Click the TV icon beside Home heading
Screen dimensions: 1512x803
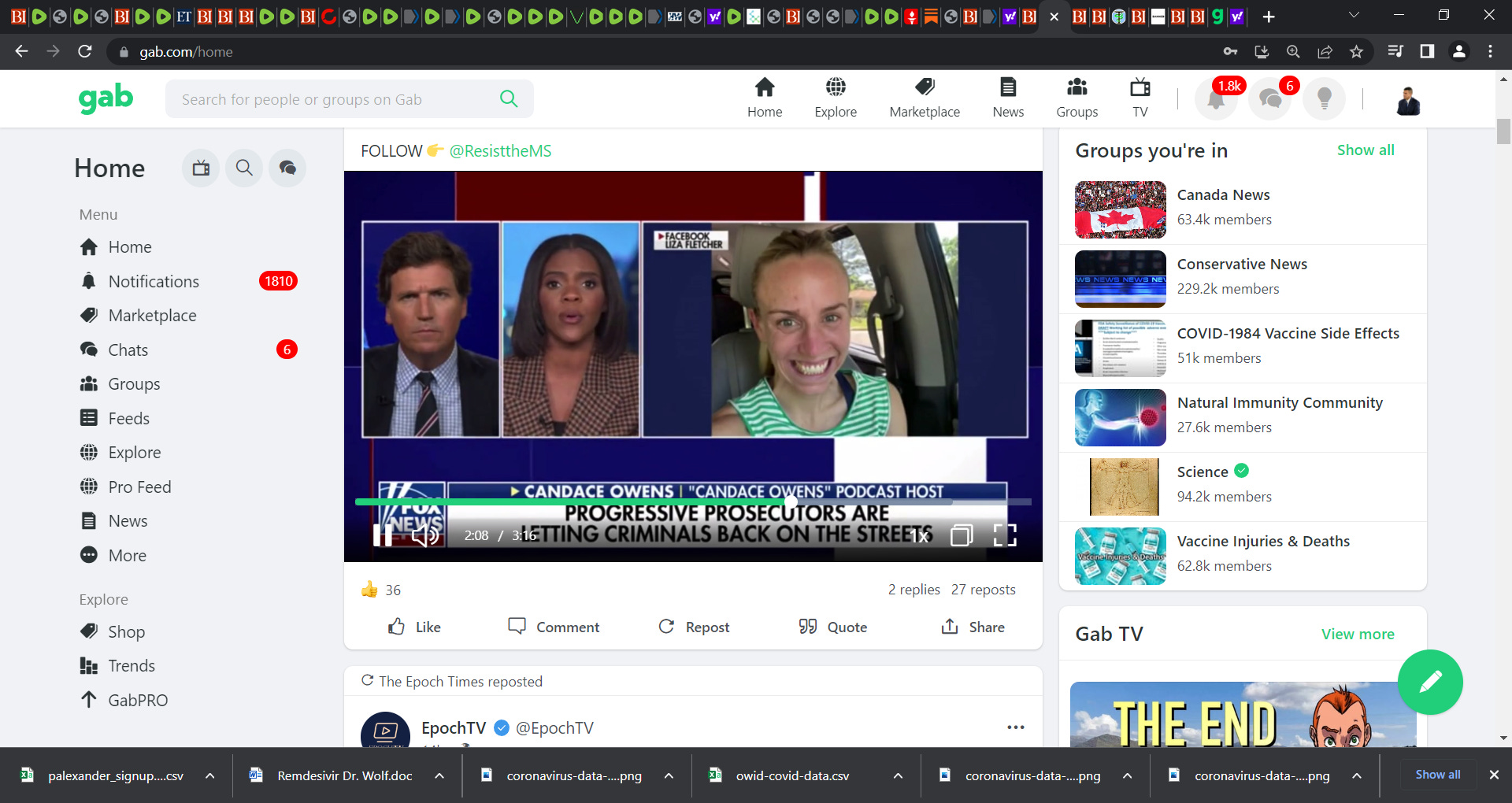(x=201, y=168)
